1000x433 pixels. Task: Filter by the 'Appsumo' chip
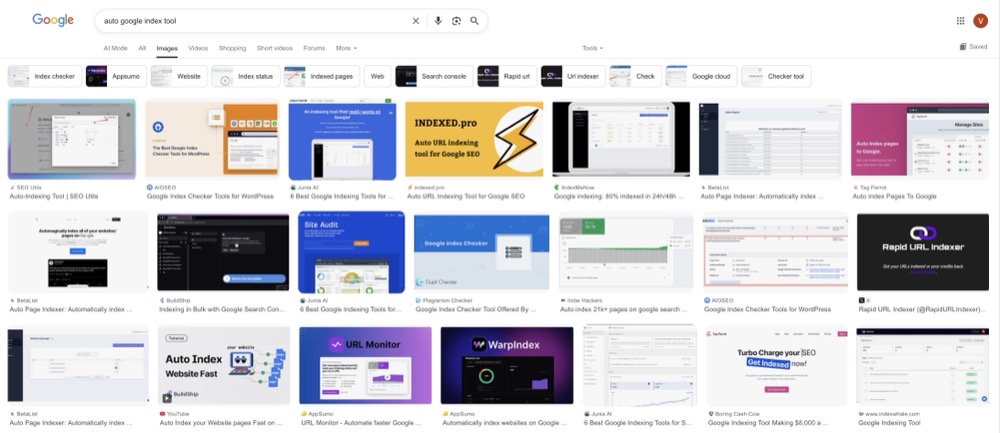(x=116, y=77)
